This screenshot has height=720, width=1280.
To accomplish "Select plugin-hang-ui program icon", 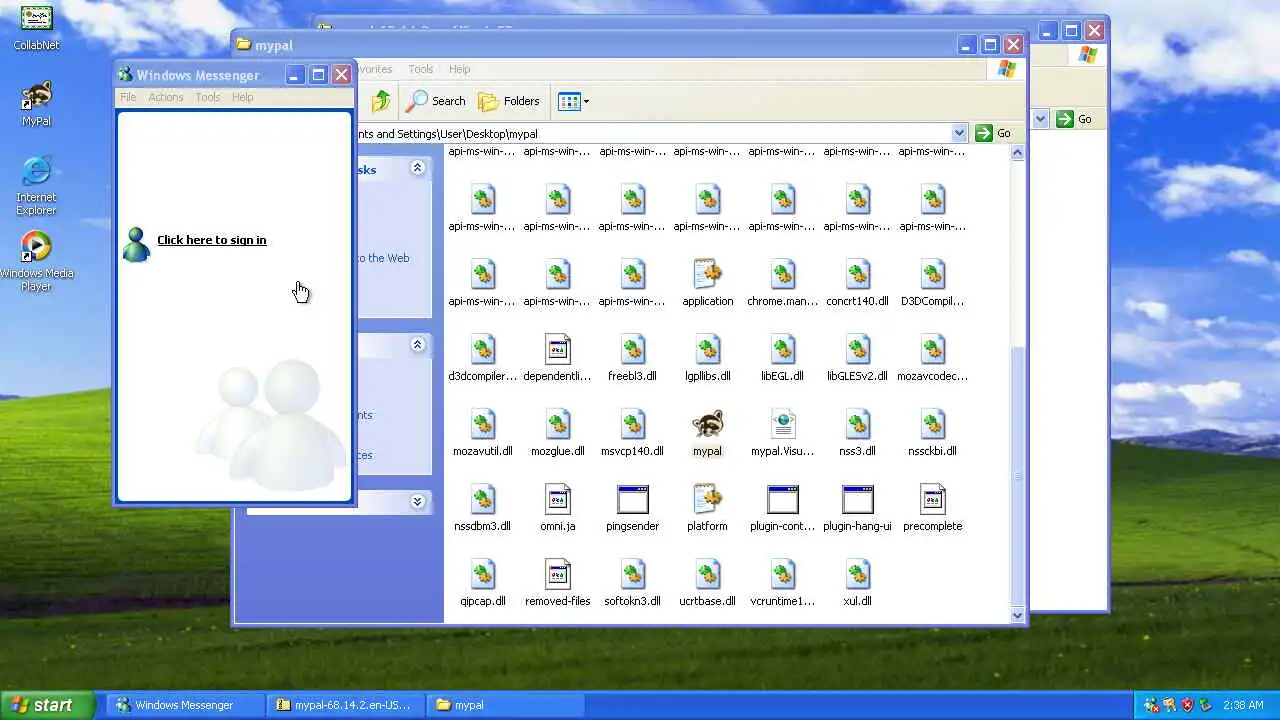I will [857, 499].
